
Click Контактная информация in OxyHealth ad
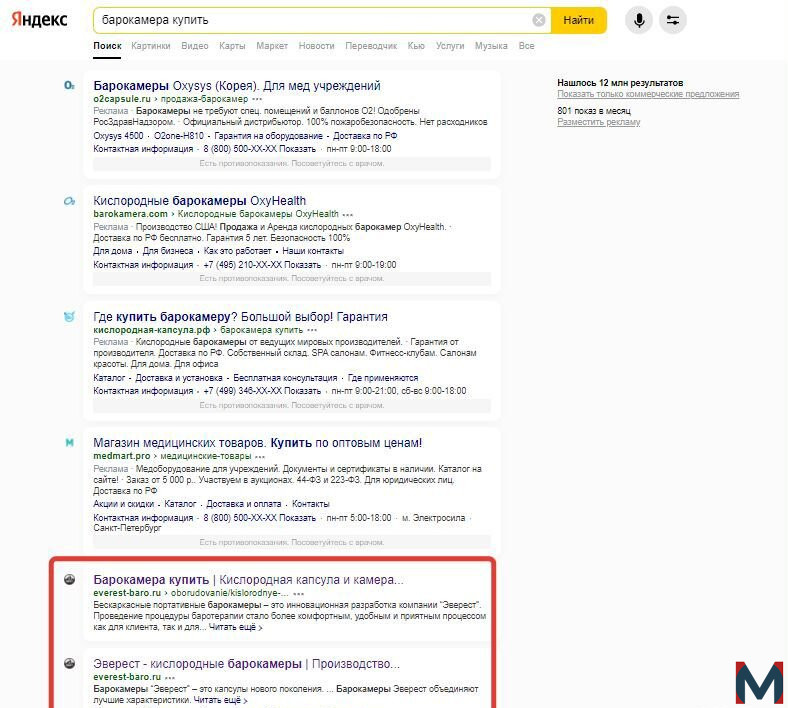tap(143, 265)
